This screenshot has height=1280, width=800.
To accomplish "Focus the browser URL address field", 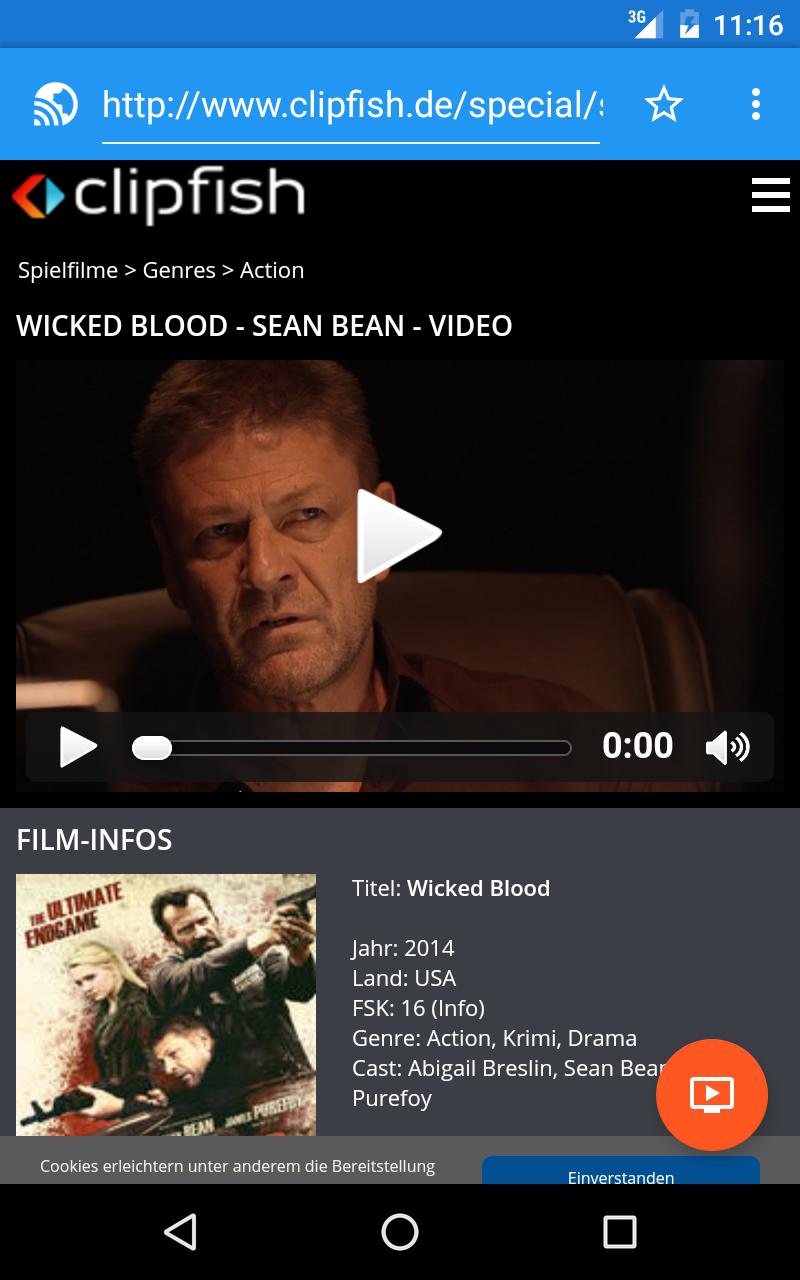I will [352, 104].
